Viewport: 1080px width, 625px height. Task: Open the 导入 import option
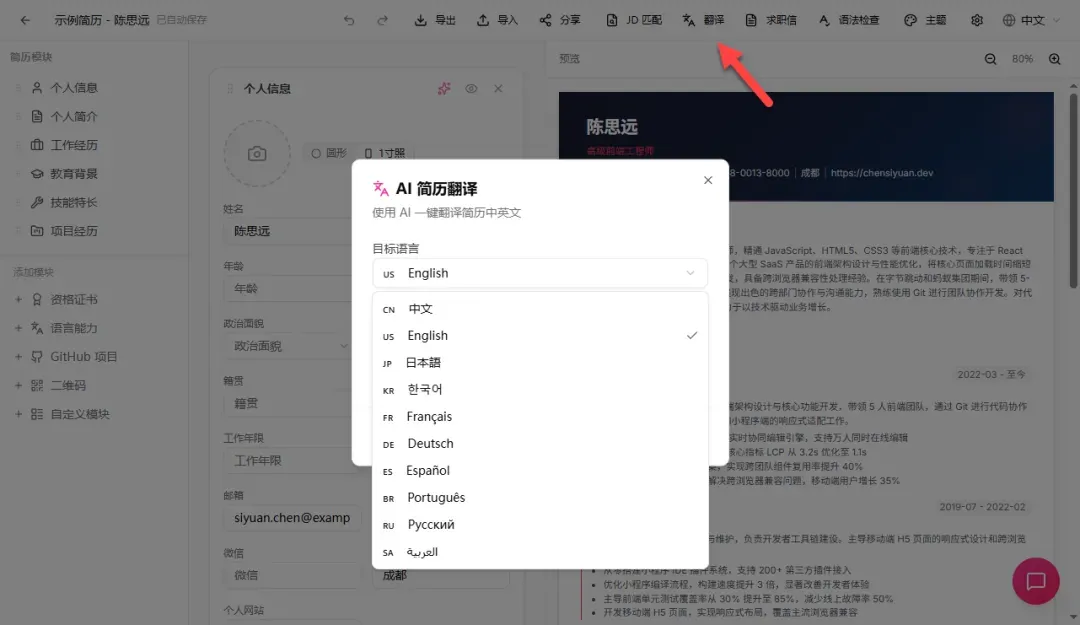(x=497, y=20)
